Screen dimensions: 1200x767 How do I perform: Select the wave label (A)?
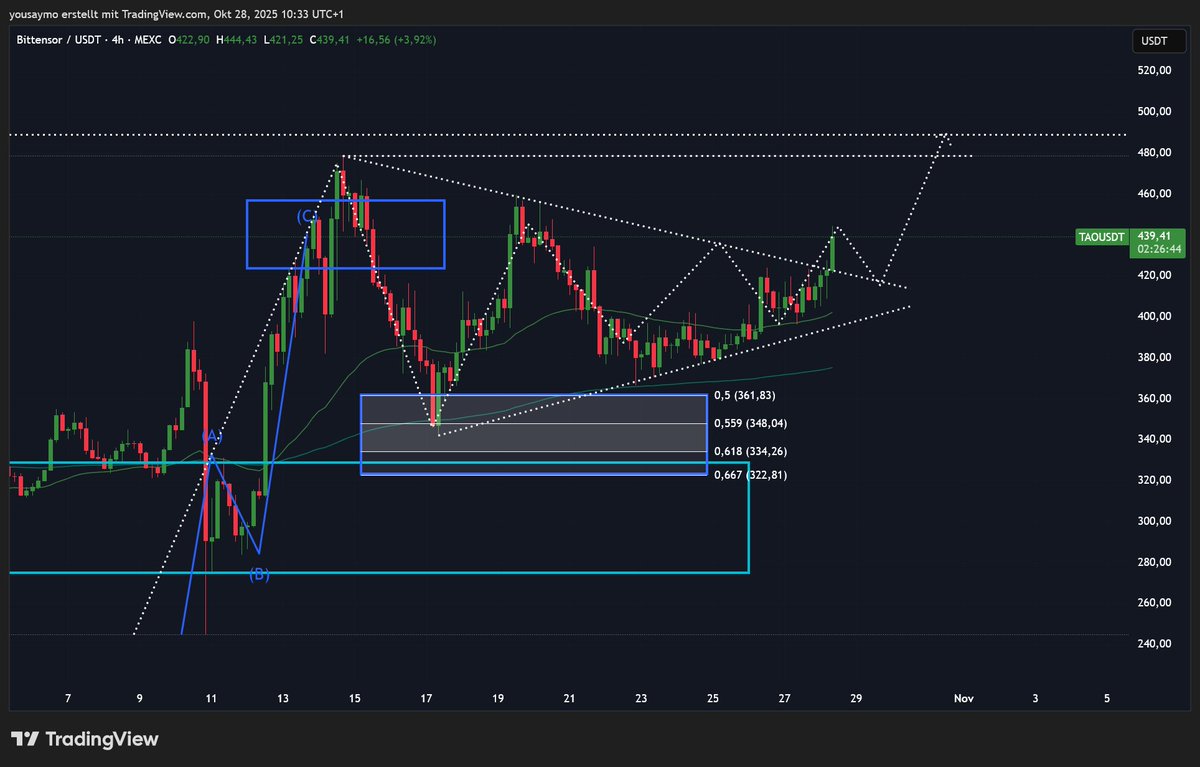coord(211,436)
